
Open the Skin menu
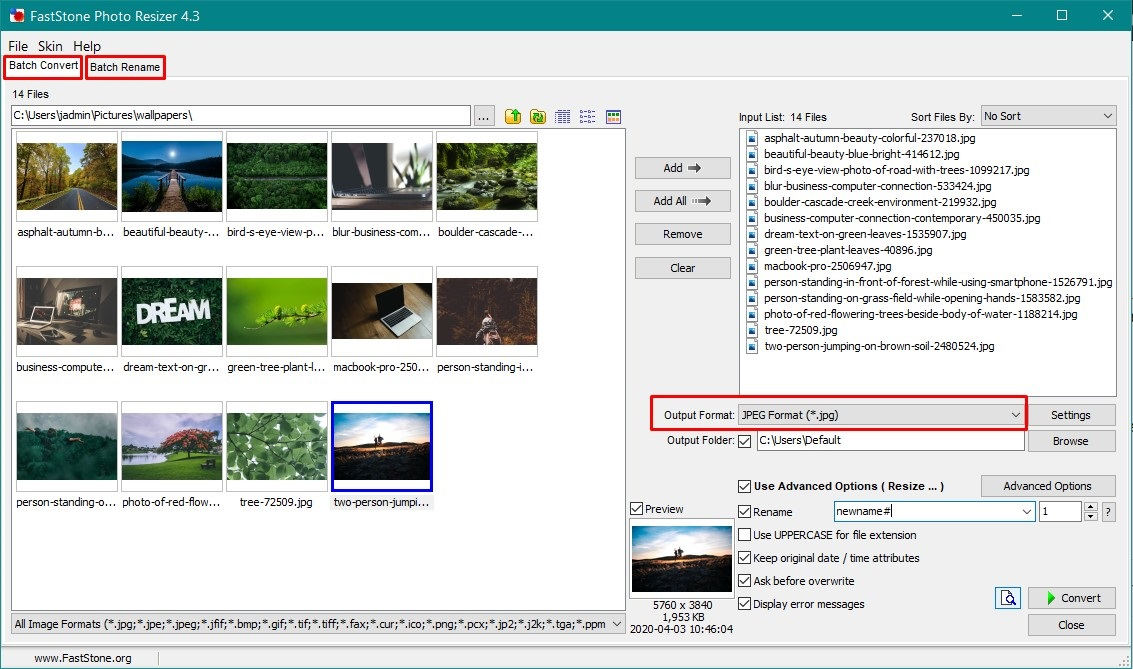[50, 46]
